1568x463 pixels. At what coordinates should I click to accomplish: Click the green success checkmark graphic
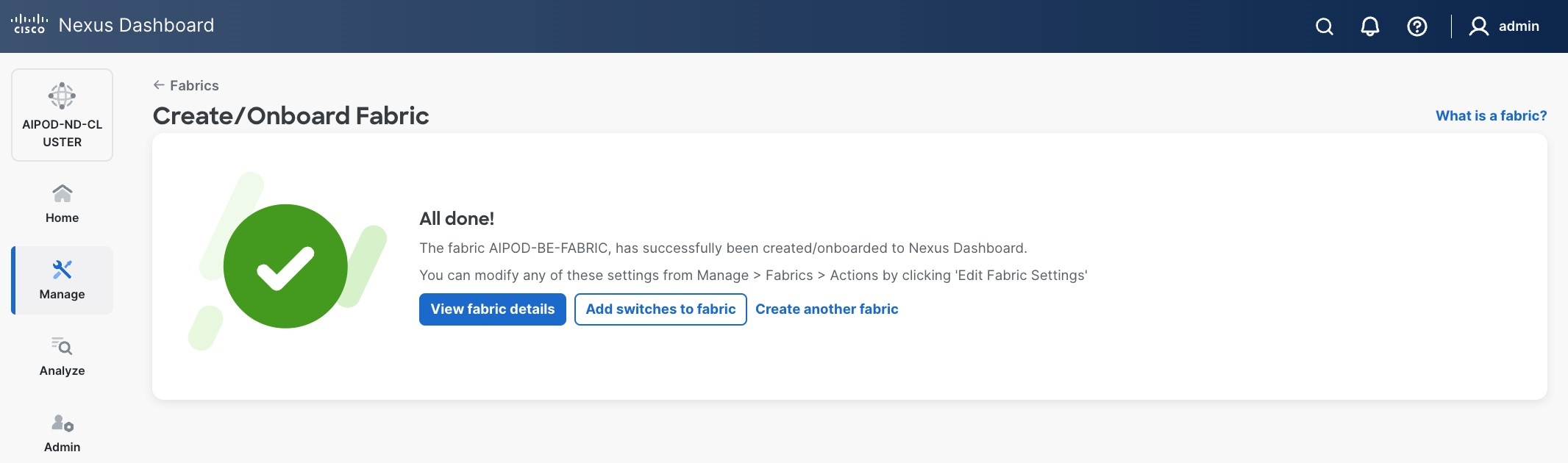(x=285, y=266)
